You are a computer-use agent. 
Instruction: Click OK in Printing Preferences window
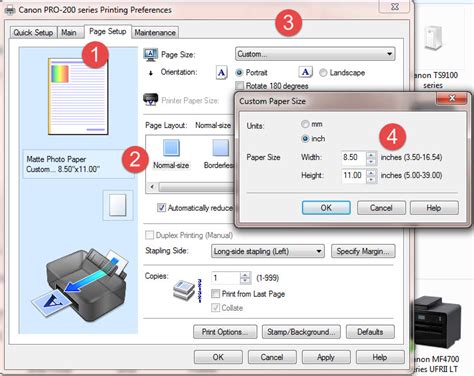tap(218, 357)
